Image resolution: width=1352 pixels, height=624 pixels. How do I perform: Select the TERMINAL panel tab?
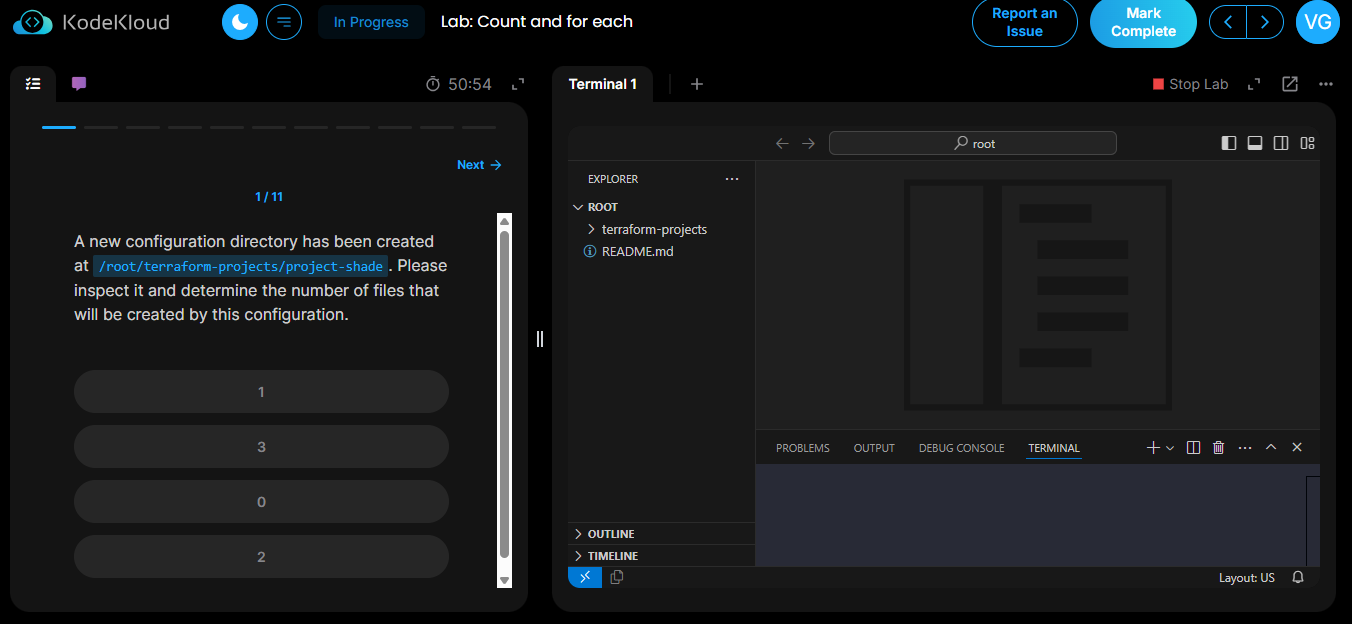click(x=1054, y=448)
